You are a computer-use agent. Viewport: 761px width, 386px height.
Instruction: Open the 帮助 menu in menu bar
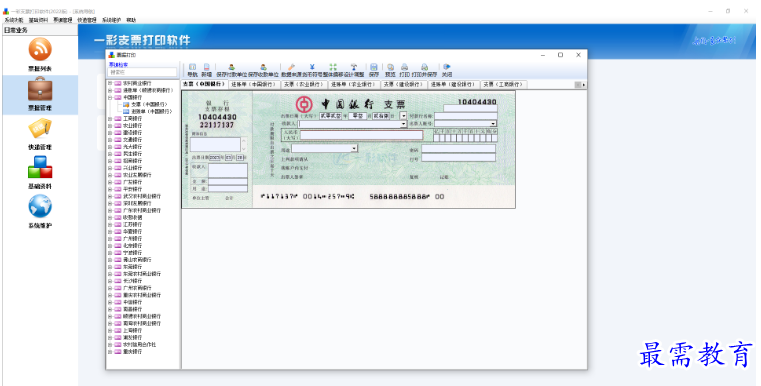click(131, 20)
